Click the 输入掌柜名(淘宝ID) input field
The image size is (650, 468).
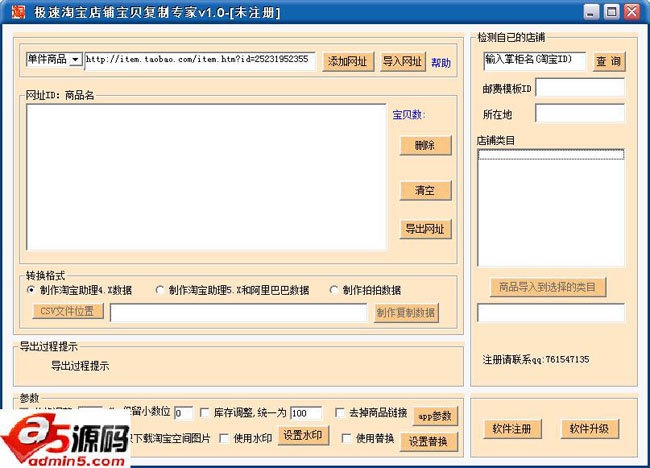tap(534, 61)
